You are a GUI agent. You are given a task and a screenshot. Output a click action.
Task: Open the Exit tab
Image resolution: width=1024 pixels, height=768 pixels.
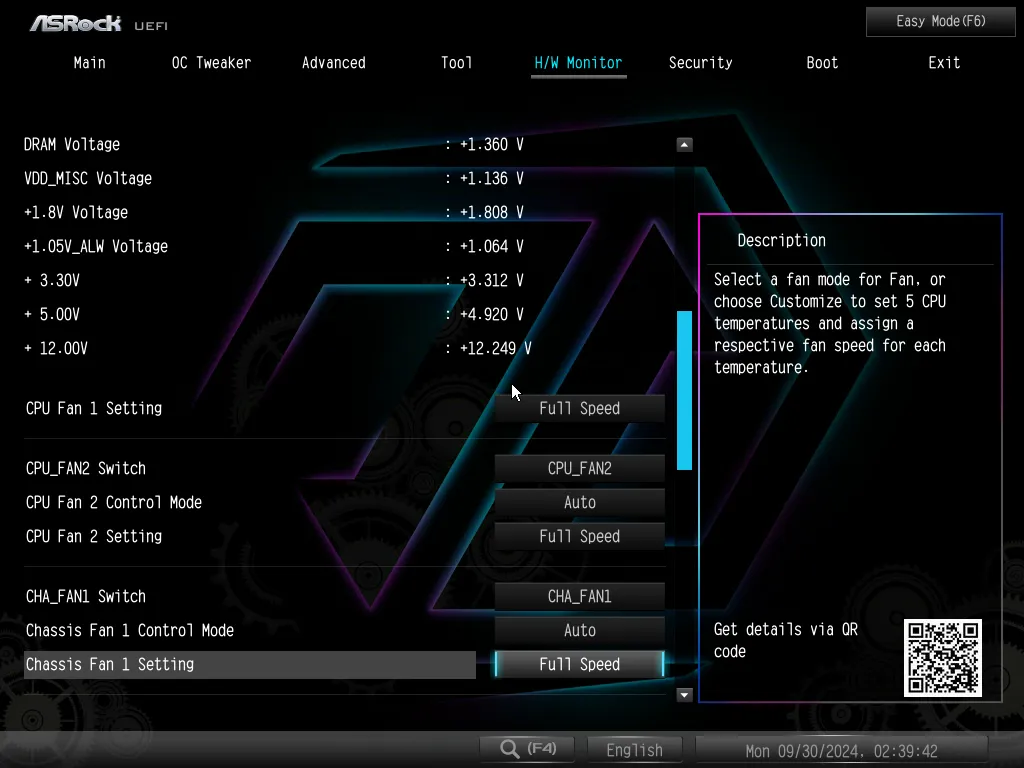coord(944,63)
